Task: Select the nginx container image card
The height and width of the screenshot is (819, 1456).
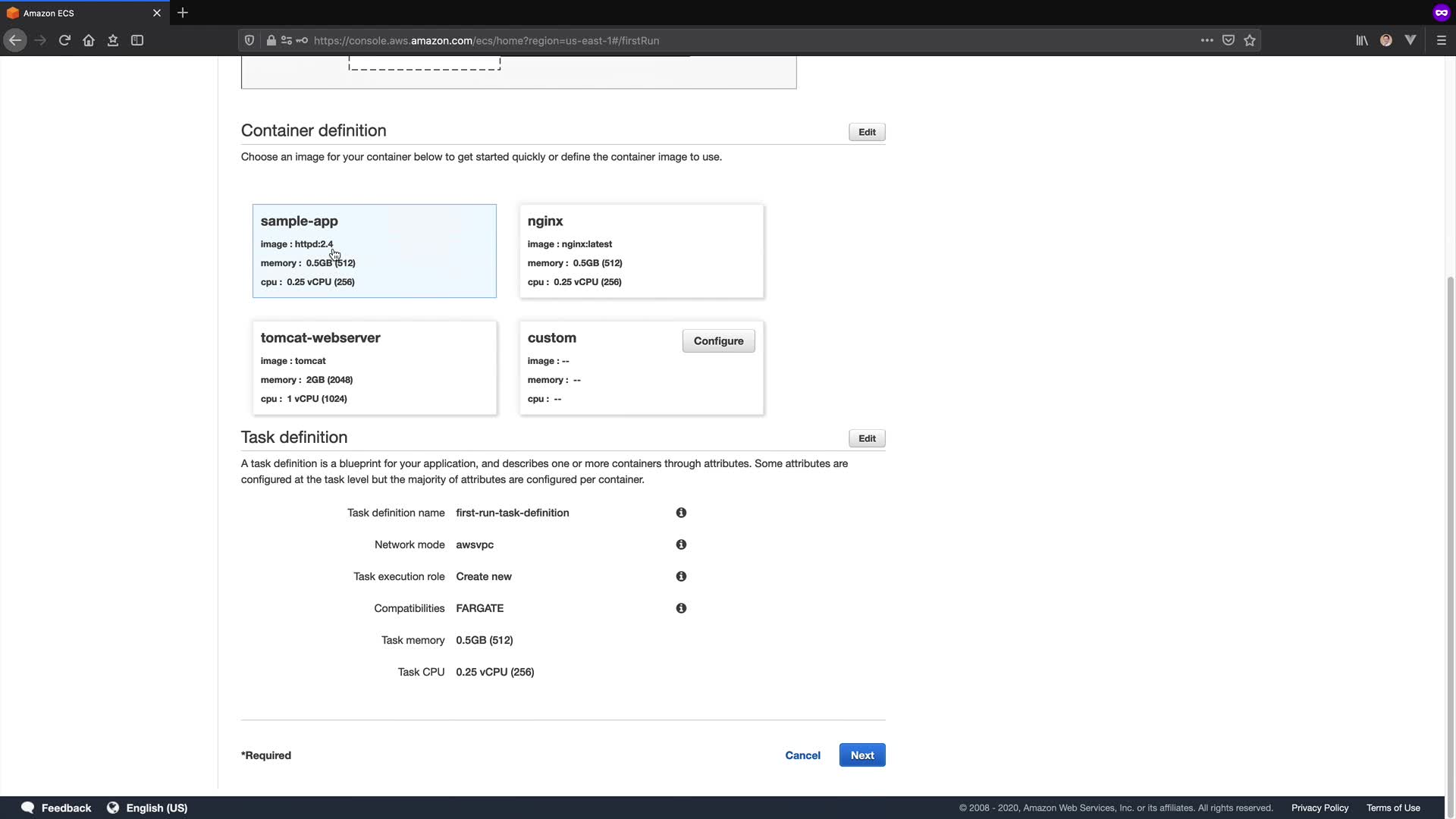Action: 641,251
